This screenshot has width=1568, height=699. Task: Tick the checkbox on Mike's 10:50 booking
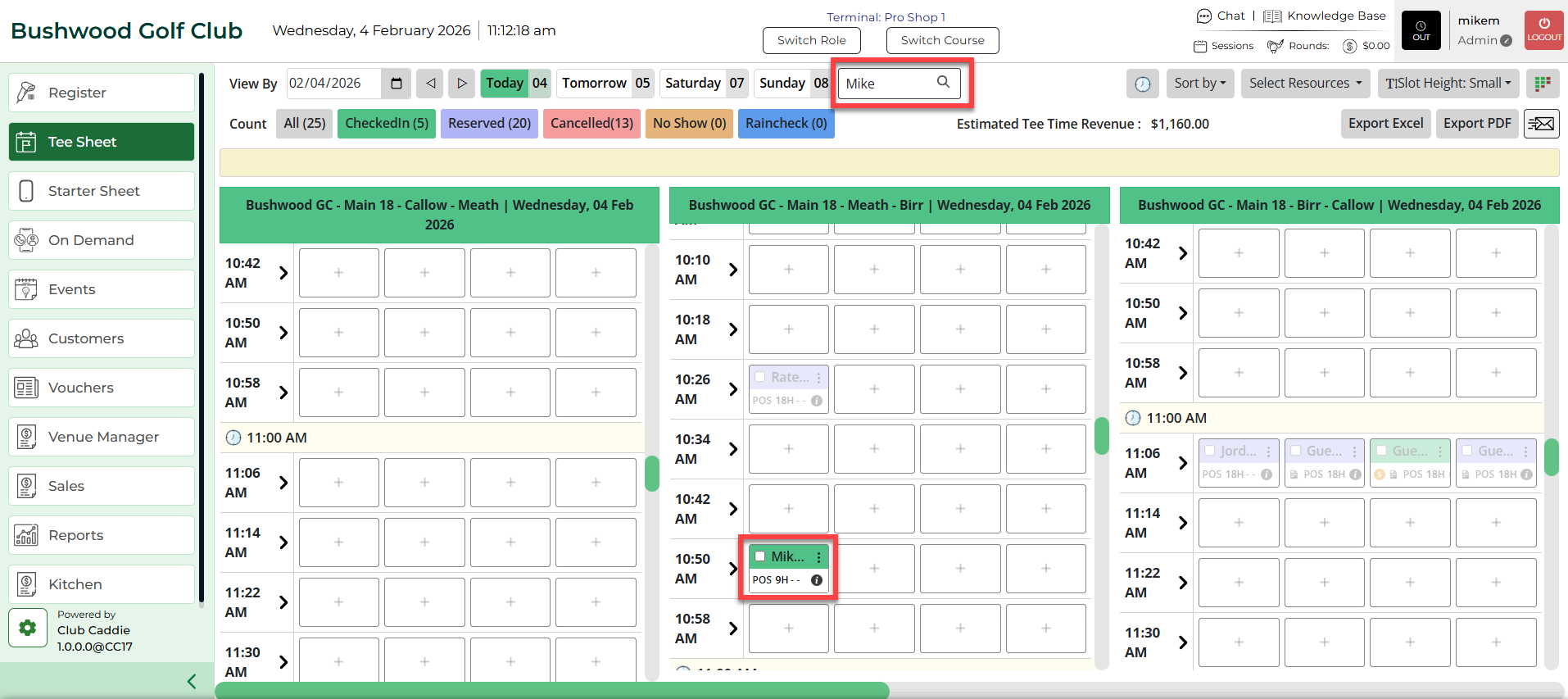(x=760, y=556)
